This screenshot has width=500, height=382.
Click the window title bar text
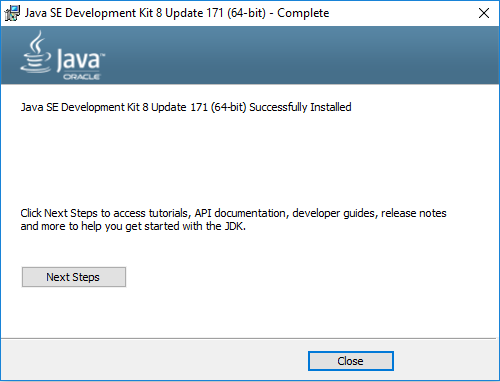point(177,13)
